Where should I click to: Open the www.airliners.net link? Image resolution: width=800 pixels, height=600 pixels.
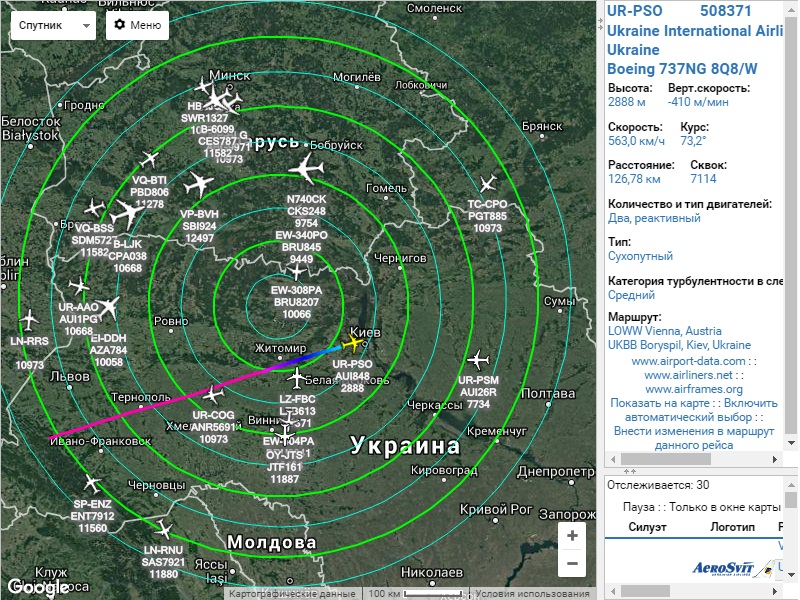[x=693, y=375]
